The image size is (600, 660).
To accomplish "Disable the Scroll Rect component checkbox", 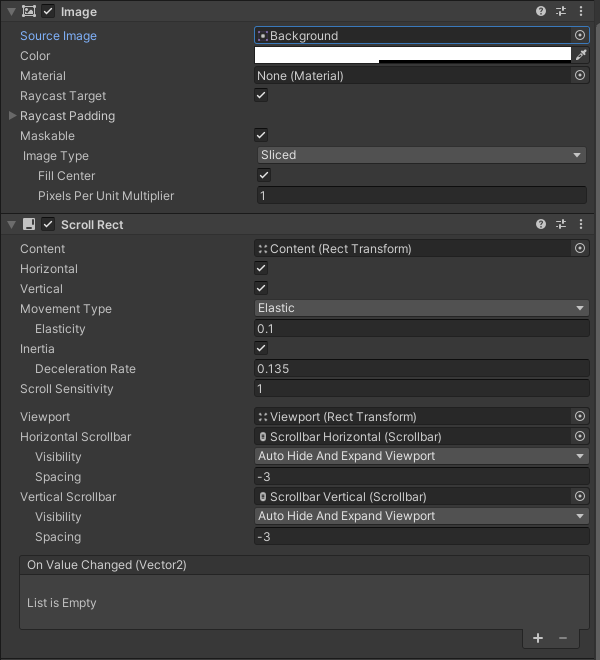I will pyautogui.click(x=48, y=224).
